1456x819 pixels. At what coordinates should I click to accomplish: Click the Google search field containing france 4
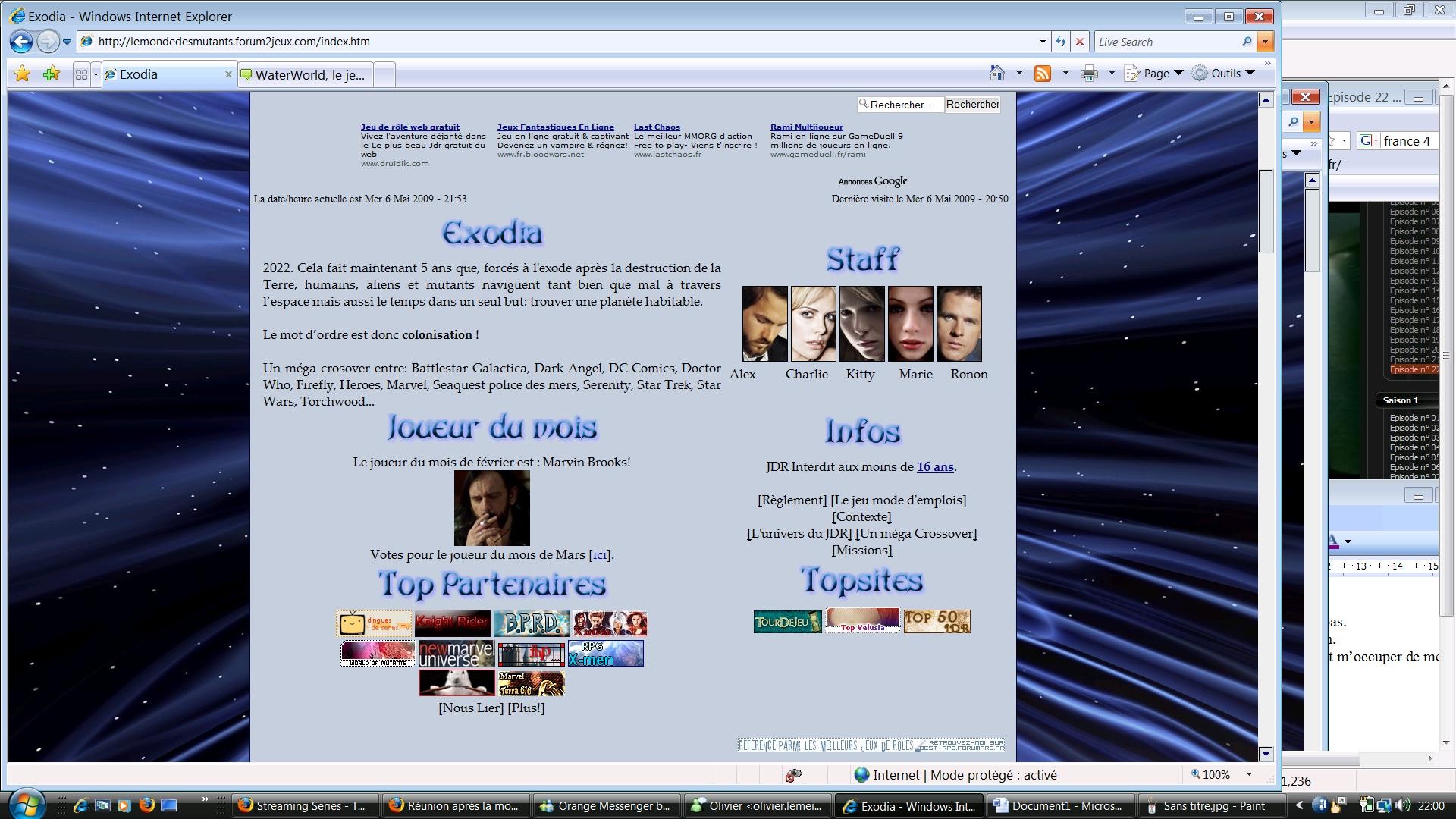1409,141
